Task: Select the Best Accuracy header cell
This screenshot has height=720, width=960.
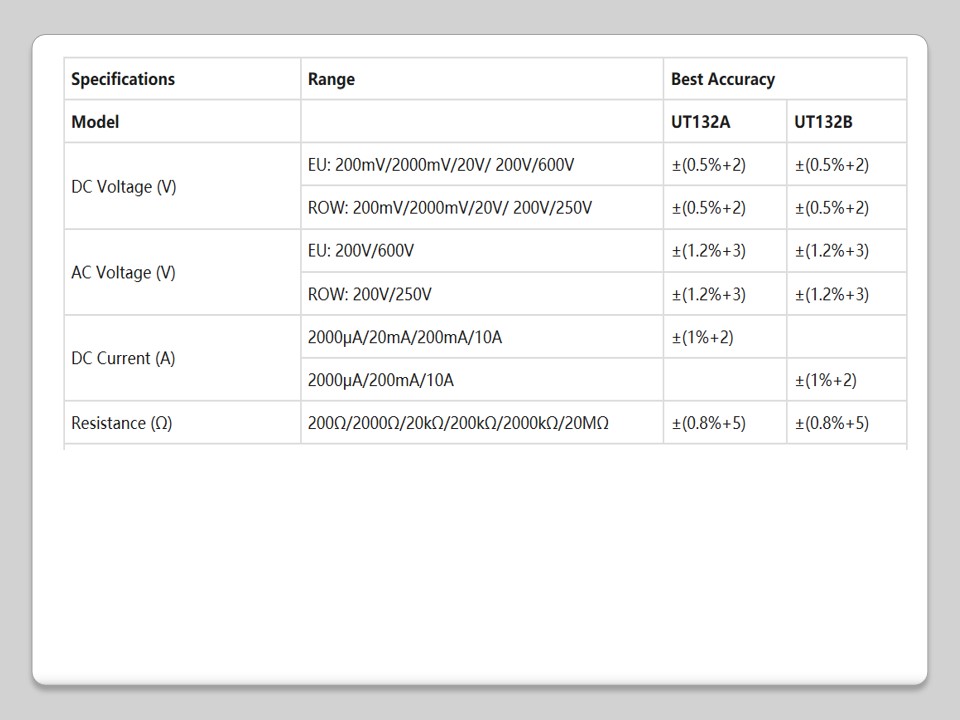Action: pyautogui.click(x=722, y=79)
